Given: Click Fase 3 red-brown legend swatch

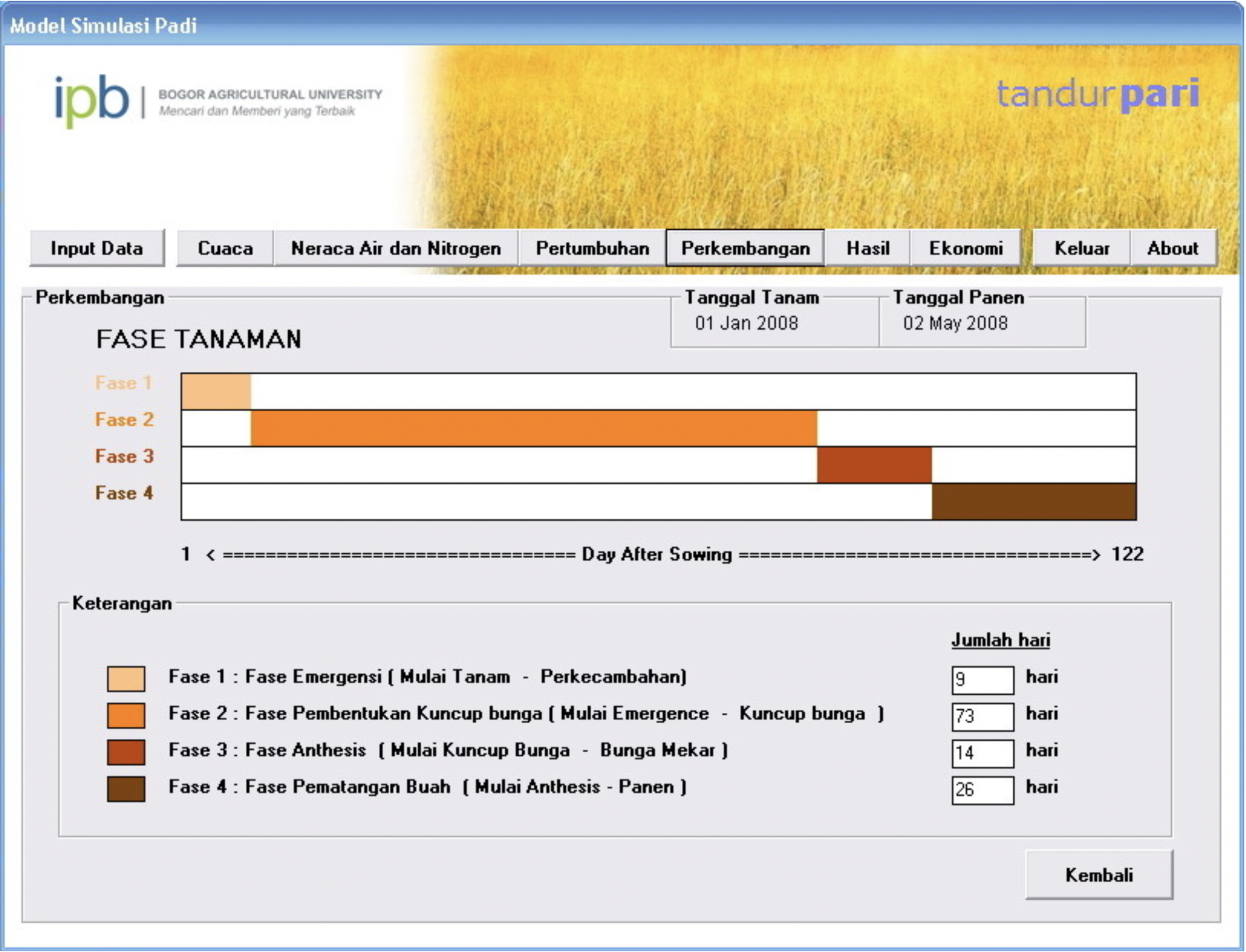Looking at the screenshot, I should tap(126, 752).
